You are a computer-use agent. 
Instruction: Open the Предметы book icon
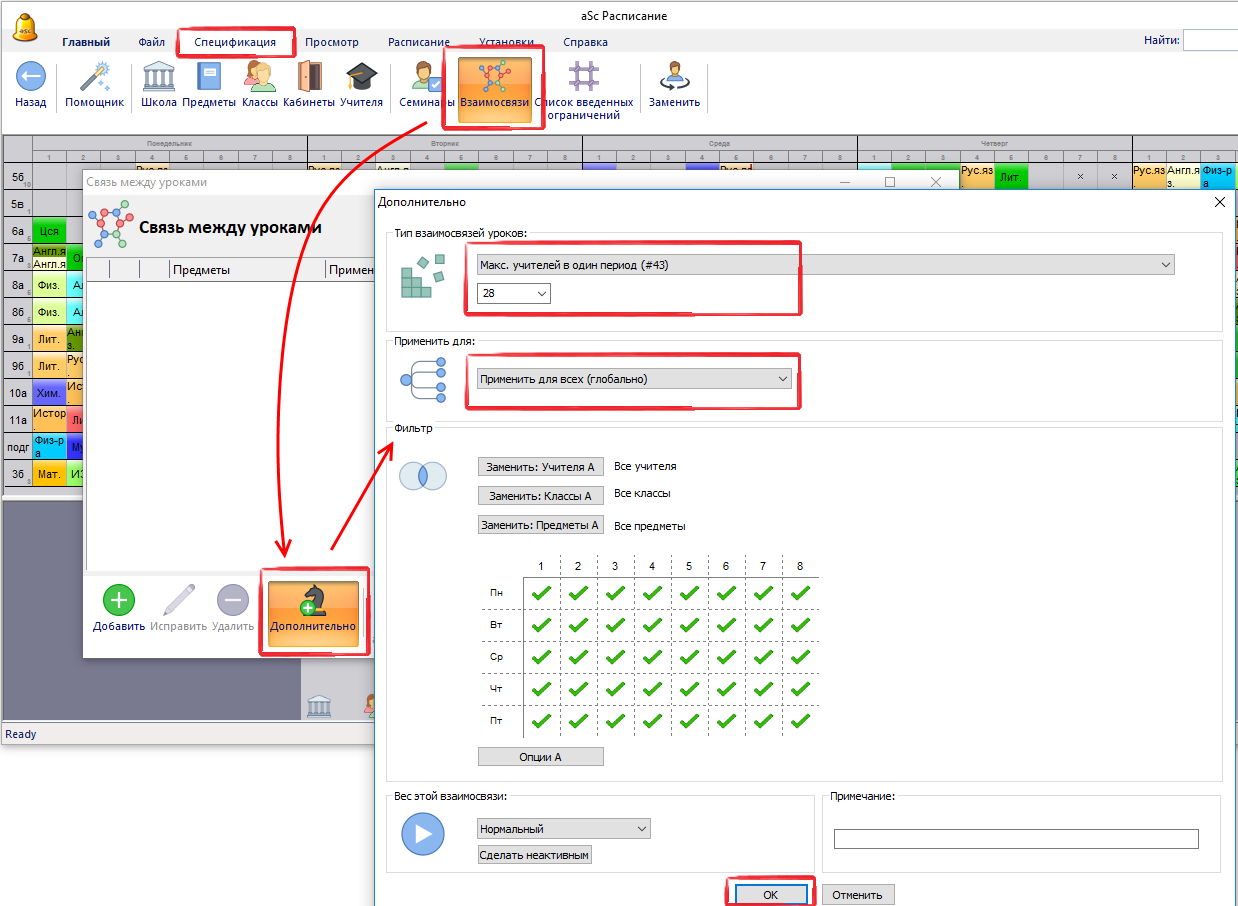click(x=209, y=78)
